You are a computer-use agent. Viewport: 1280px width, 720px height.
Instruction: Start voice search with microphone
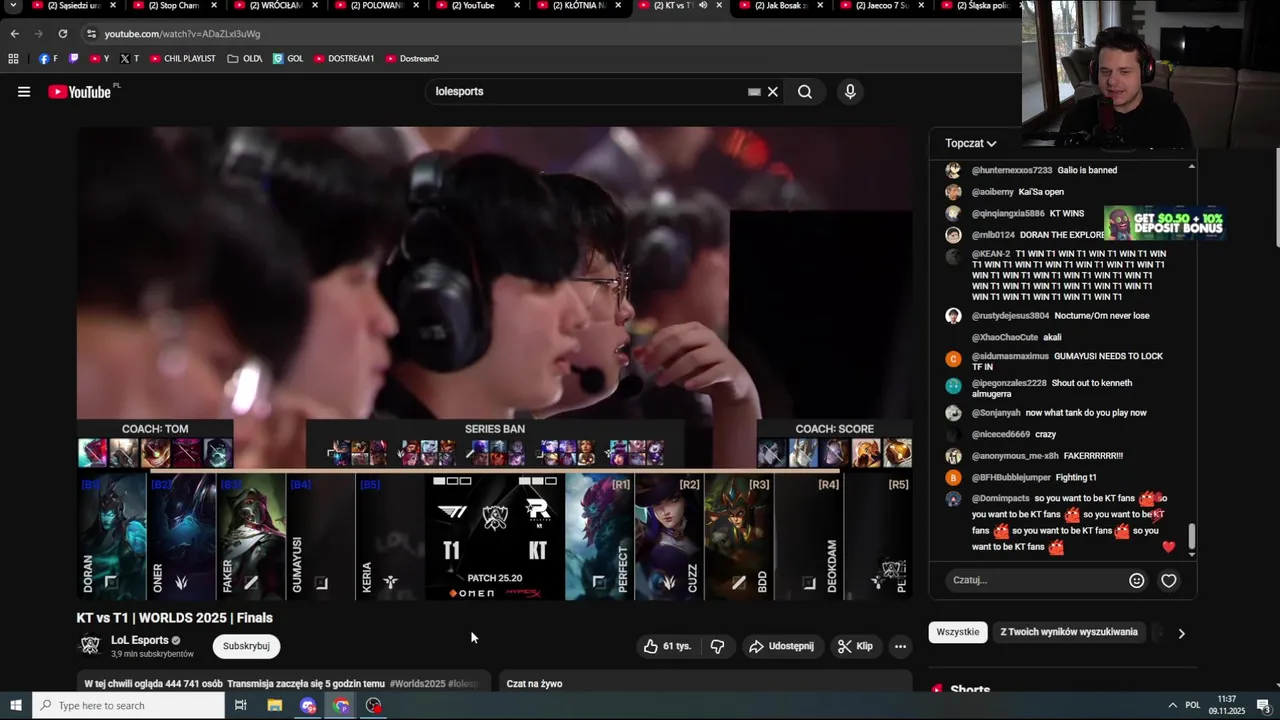pyautogui.click(x=850, y=92)
